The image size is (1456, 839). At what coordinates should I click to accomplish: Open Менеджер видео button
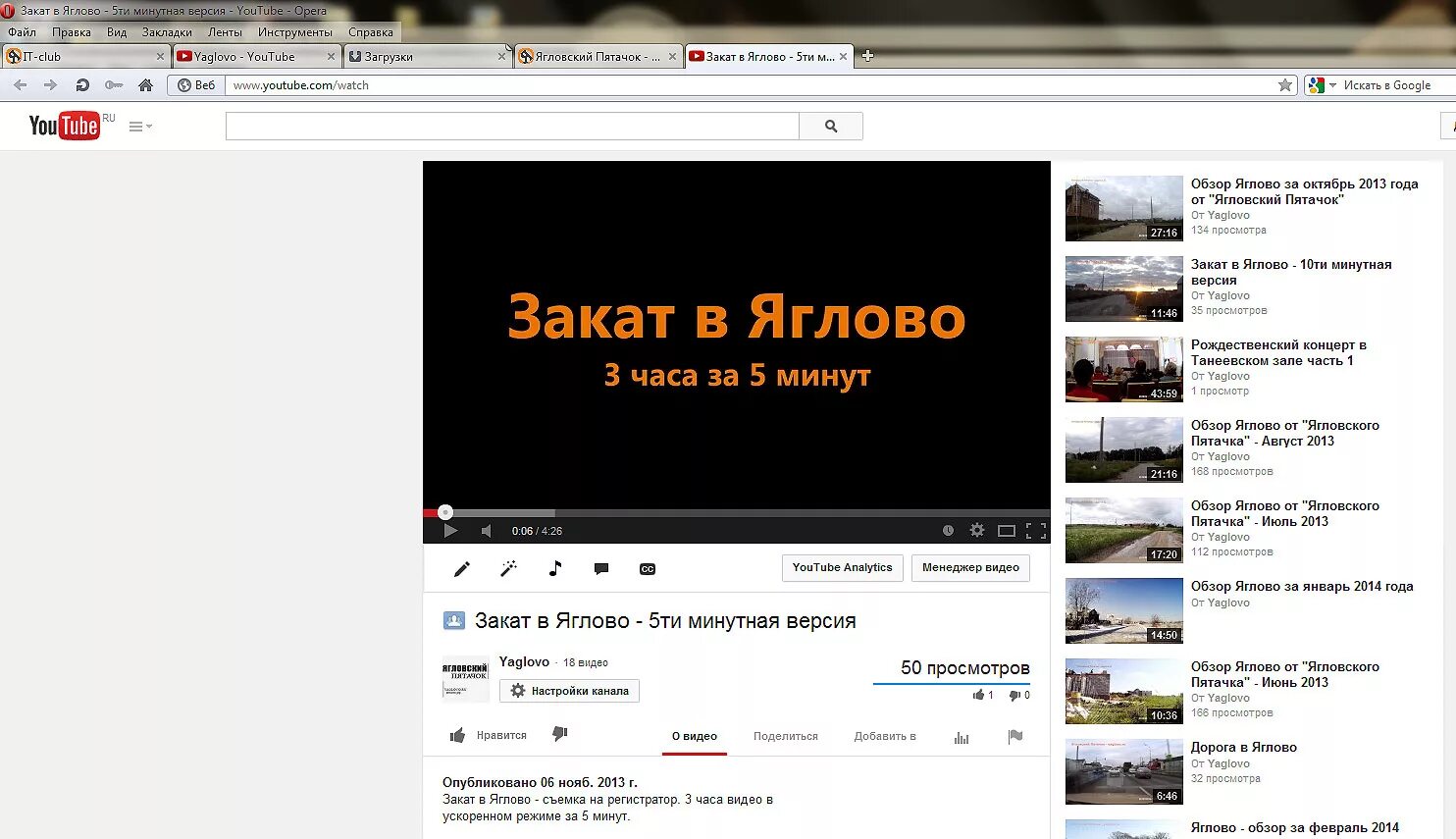click(970, 568)
